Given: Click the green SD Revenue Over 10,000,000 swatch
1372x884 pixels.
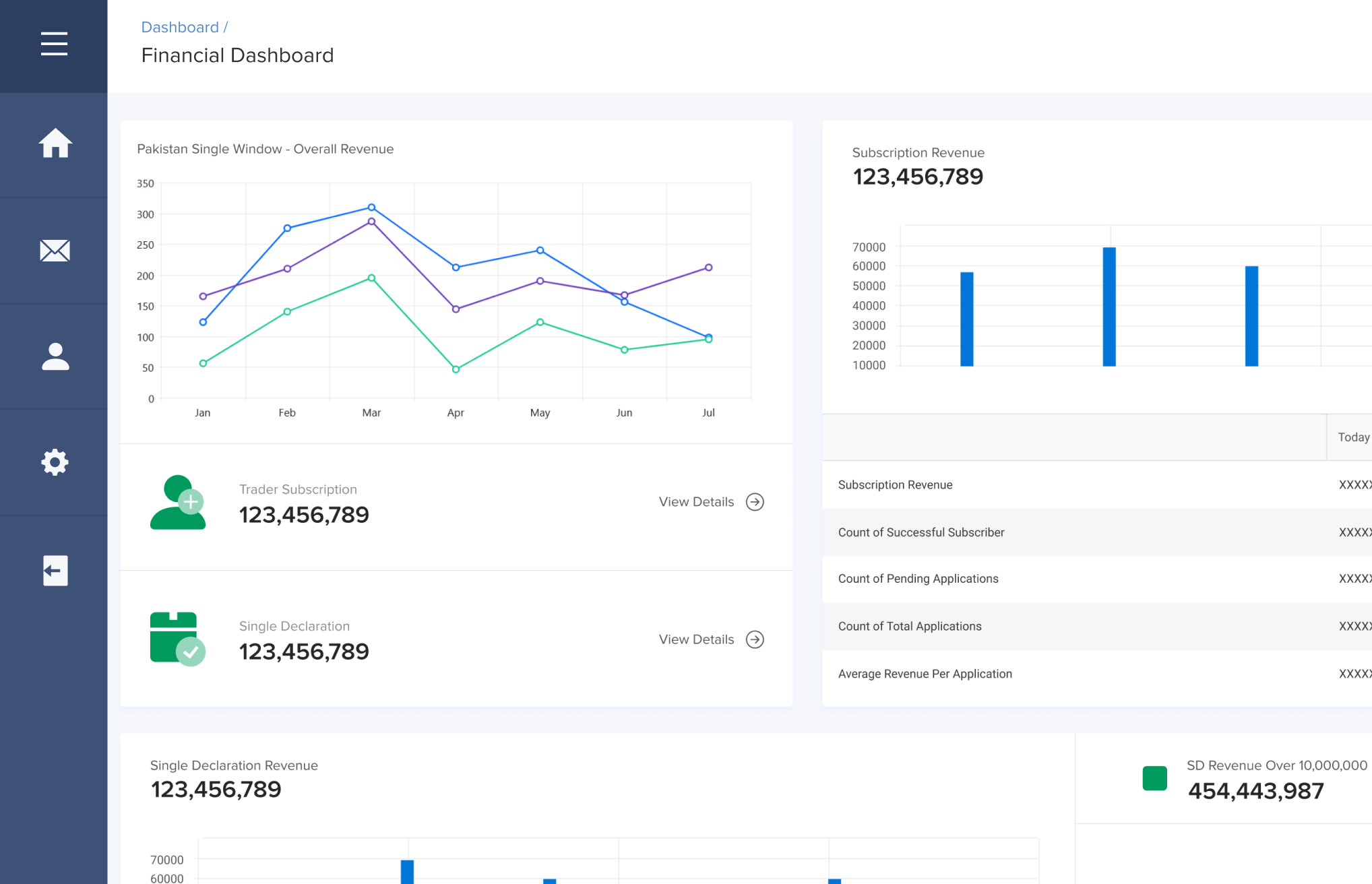Looking at the screenshot, I should point(1154,778).
